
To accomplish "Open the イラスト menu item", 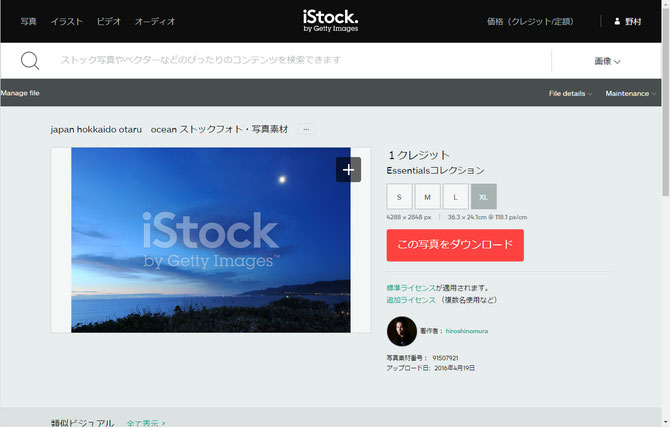I will coord(67,21).
